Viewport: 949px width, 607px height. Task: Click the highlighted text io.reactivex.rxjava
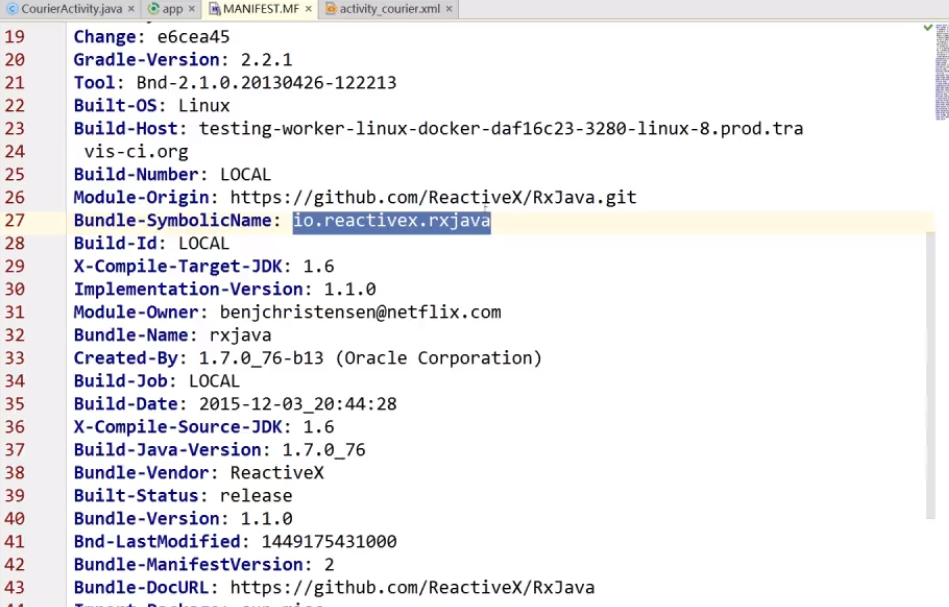click(392, 220)
